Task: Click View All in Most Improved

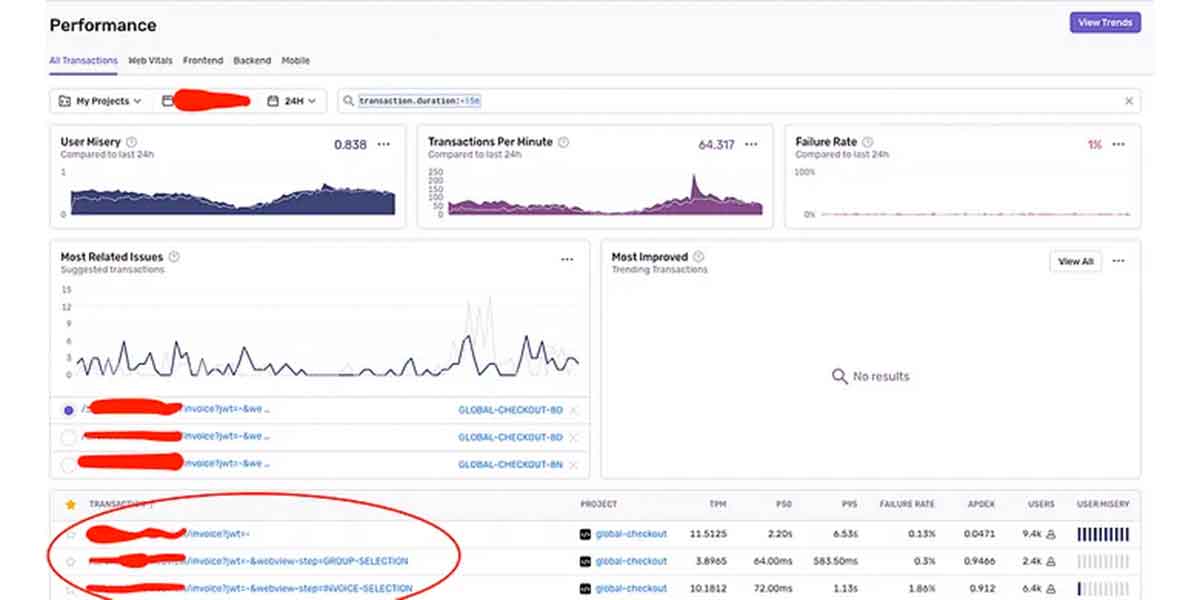Action: [x=1076, y=261]
